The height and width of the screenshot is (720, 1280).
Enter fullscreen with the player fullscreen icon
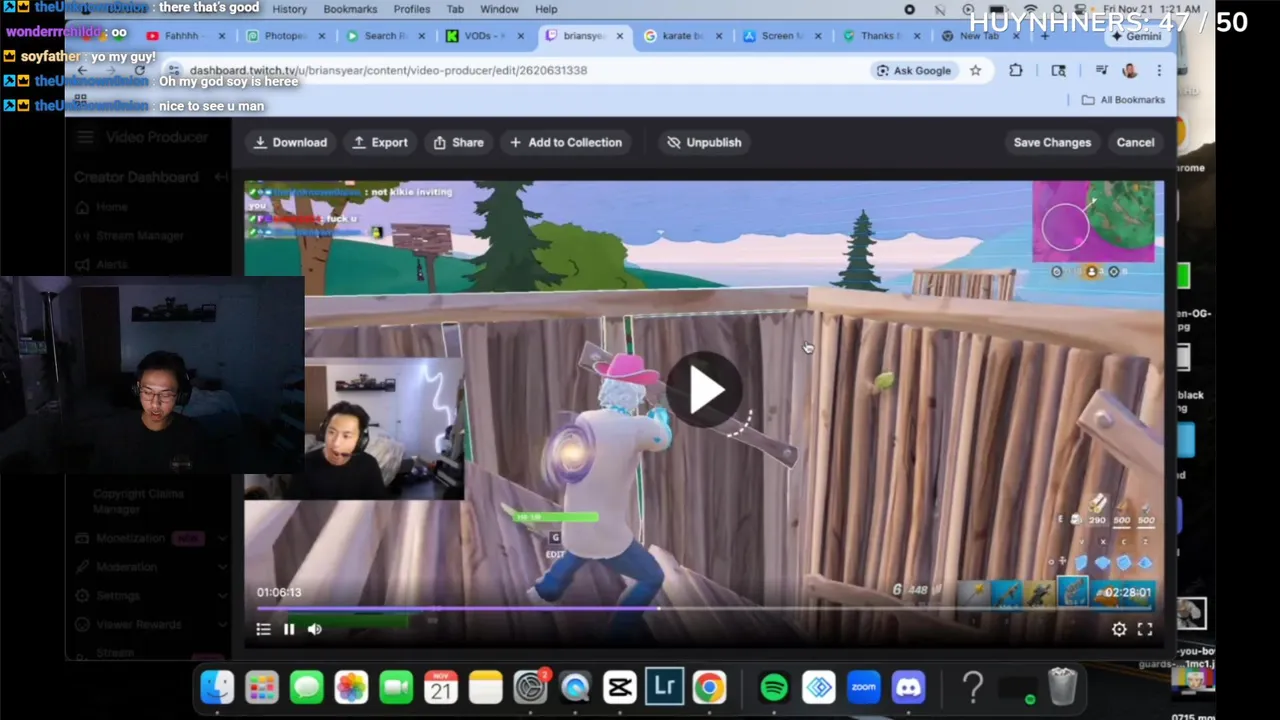tap(1145, 629)
